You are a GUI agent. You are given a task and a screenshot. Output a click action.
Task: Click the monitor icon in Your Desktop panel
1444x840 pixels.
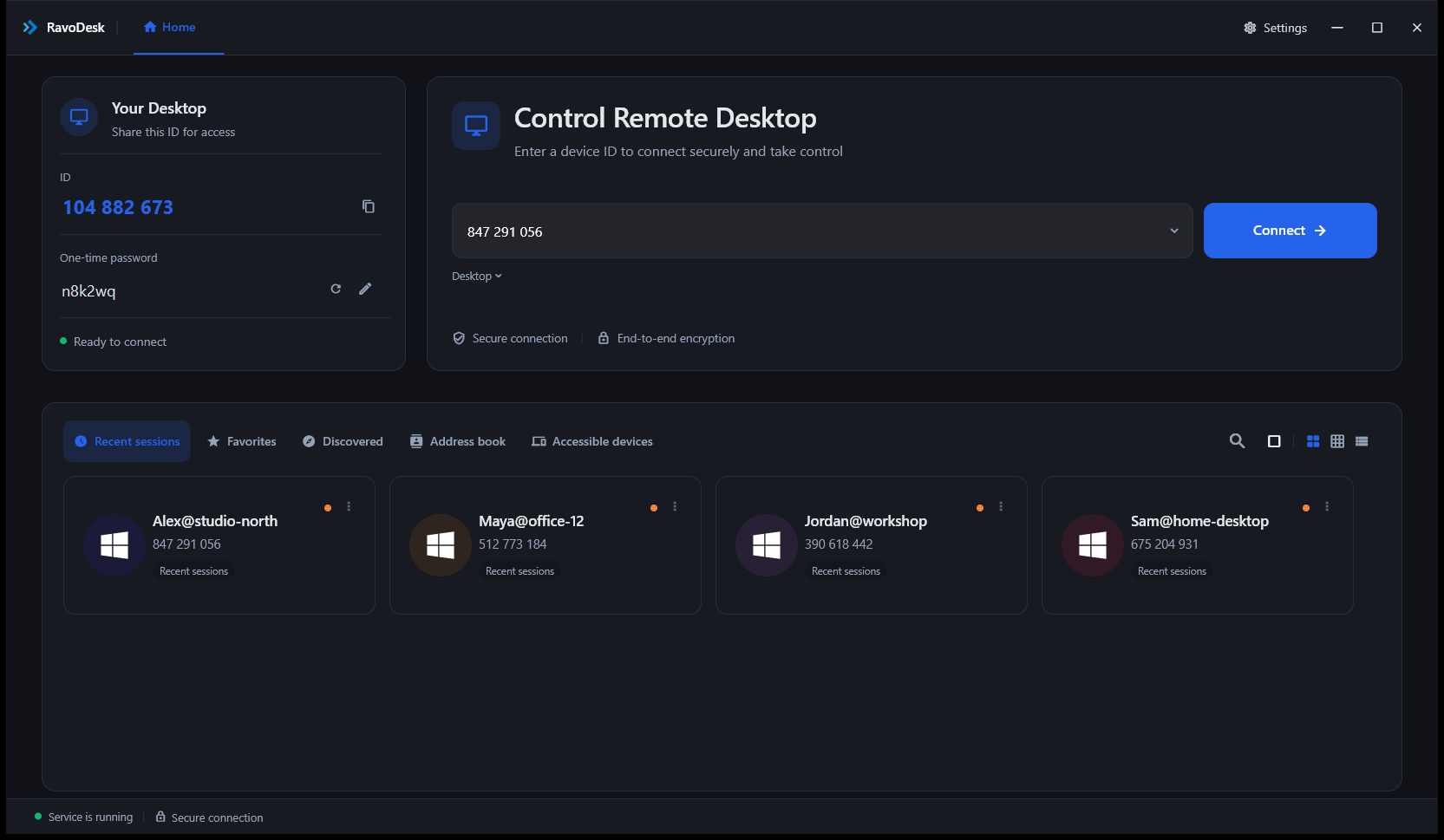point(79,117)
